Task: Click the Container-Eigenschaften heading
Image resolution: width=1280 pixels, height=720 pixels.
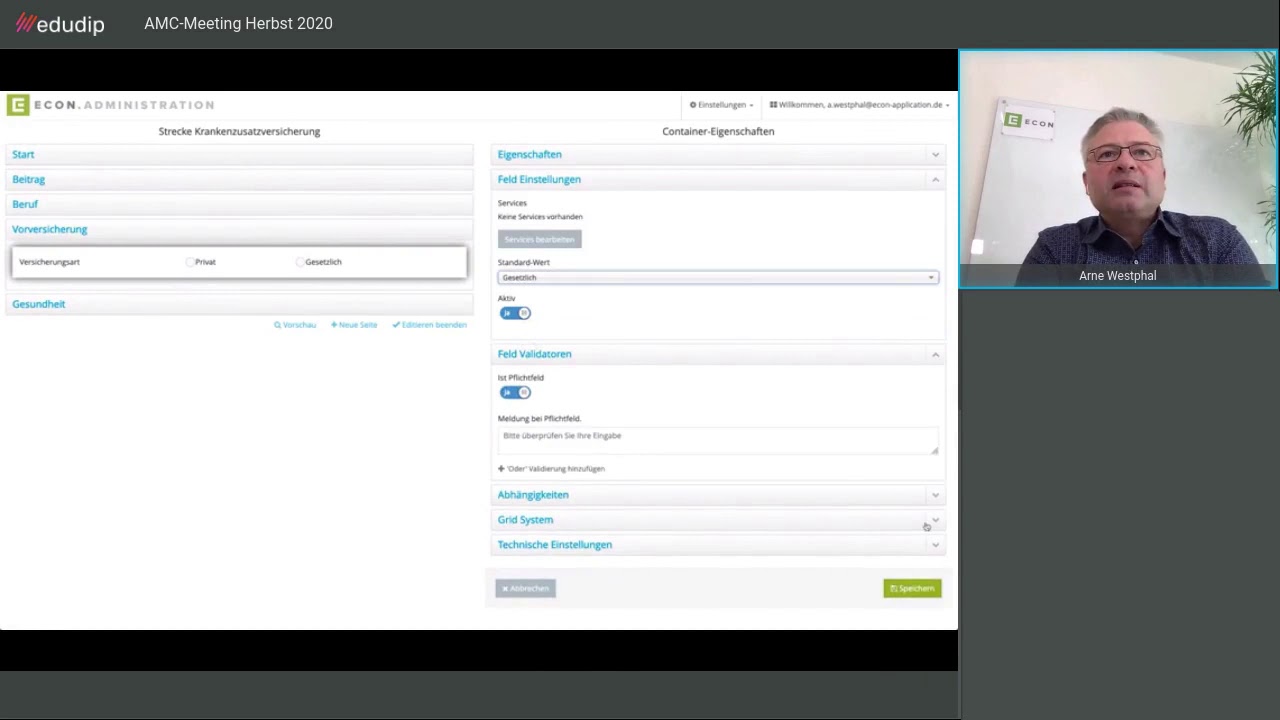Action: pos(718,131)
